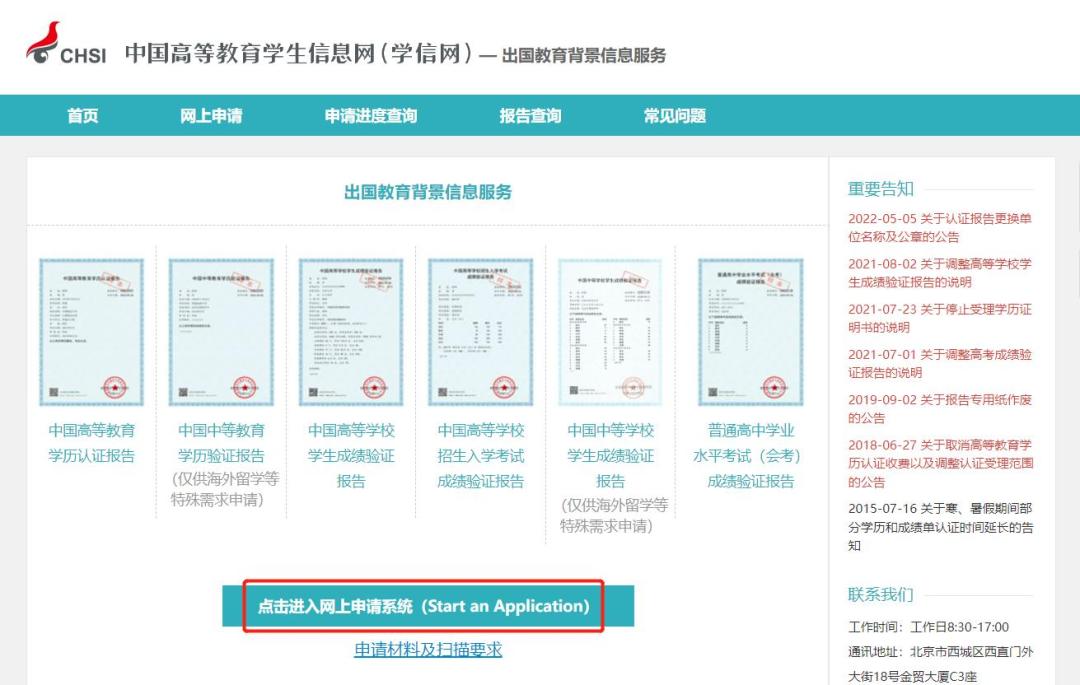The width and height of the screenshot is (1080, 685).
Task: Click the 出国教育背景信息服务 panel heading
Action: (428, 192)
